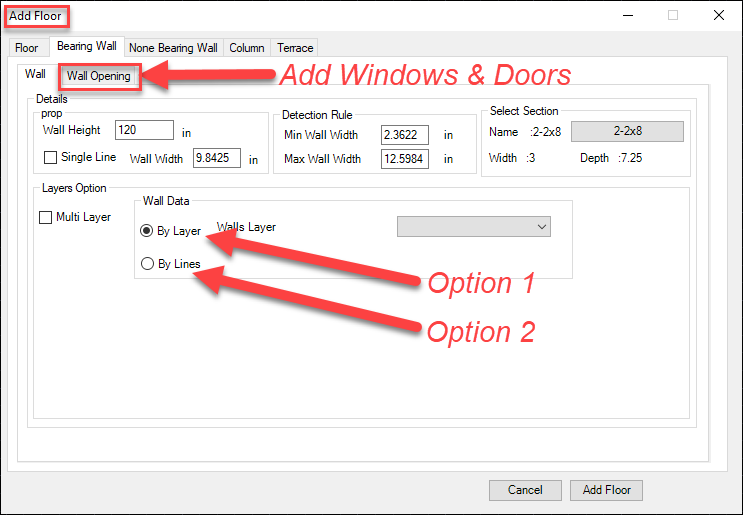Screen dimensions: 743x515
Task: Click the Wall Height input field
Action: pyautogui.click(x=144, y=130)
